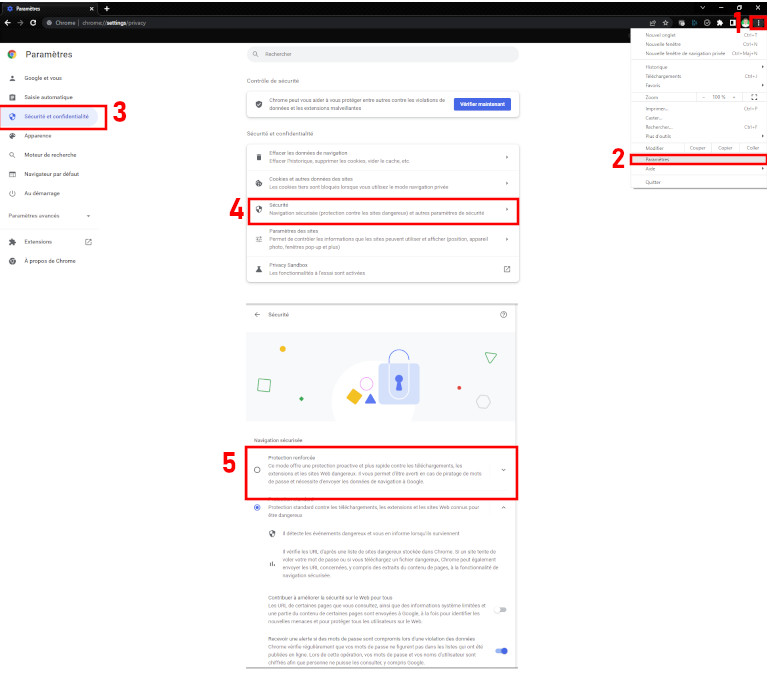
Task: Click the Saisie automatique clipboard icon
Action: tap(12, 97)
